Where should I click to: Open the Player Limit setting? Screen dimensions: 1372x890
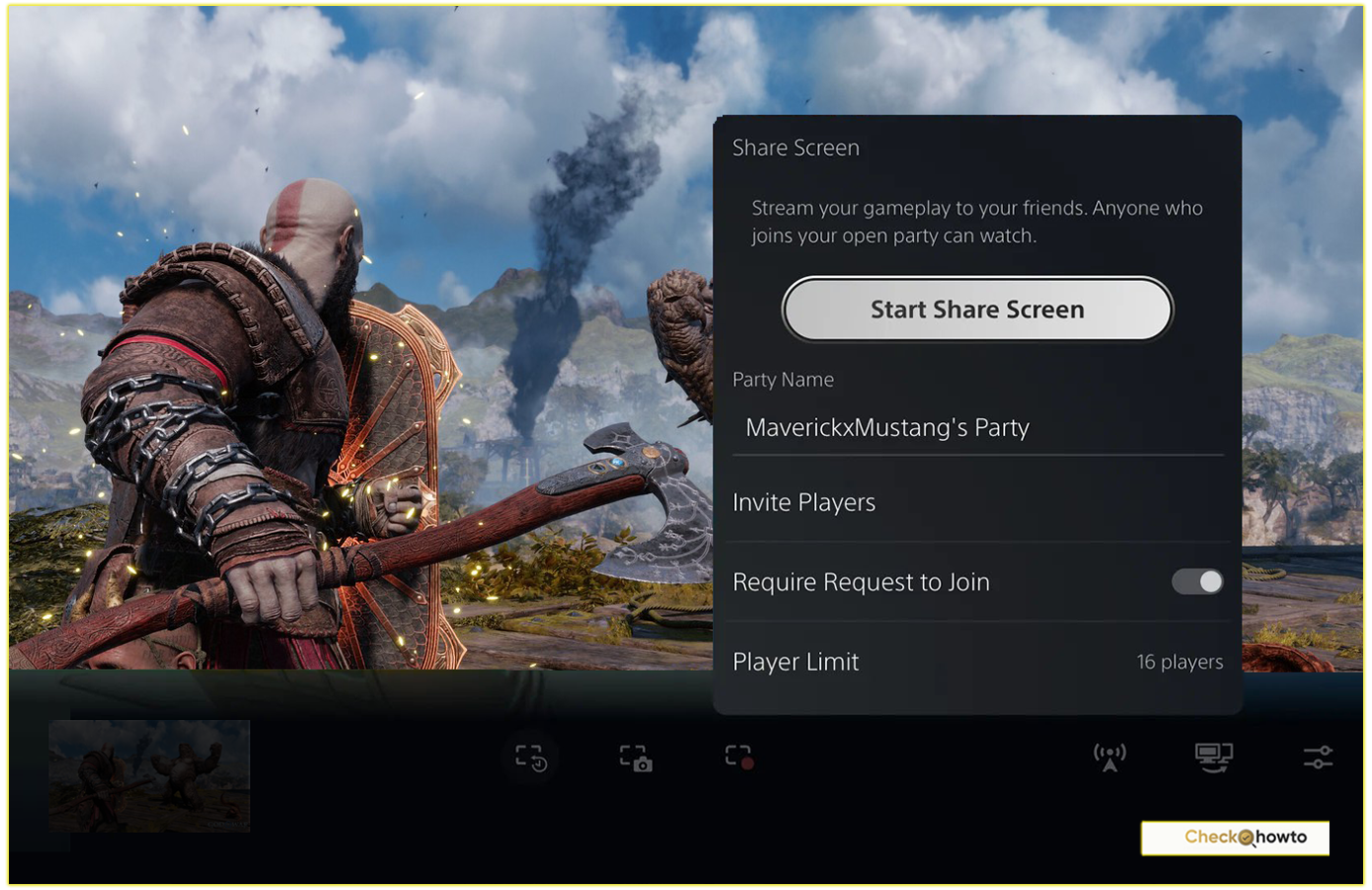click(x=977, y=662)
